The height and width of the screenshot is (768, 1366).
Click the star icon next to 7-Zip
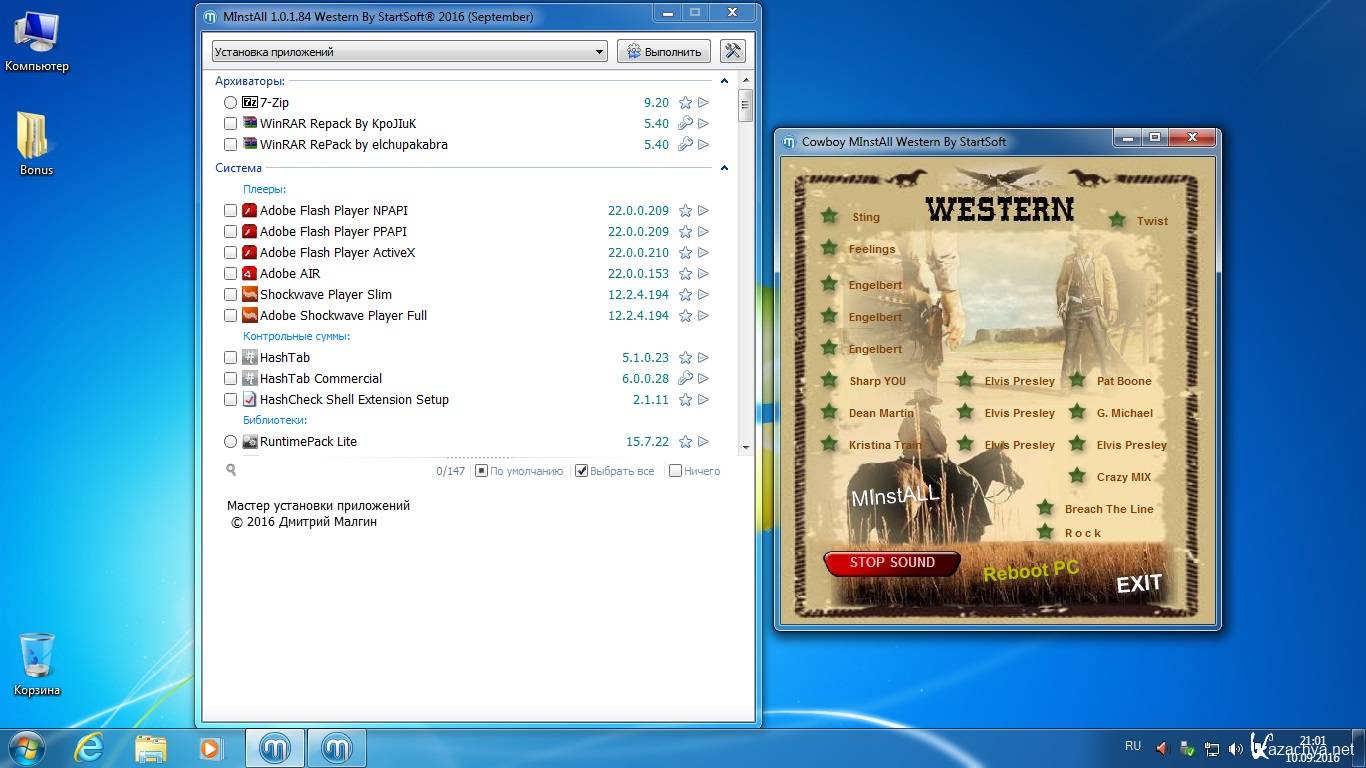coord(685,103)
